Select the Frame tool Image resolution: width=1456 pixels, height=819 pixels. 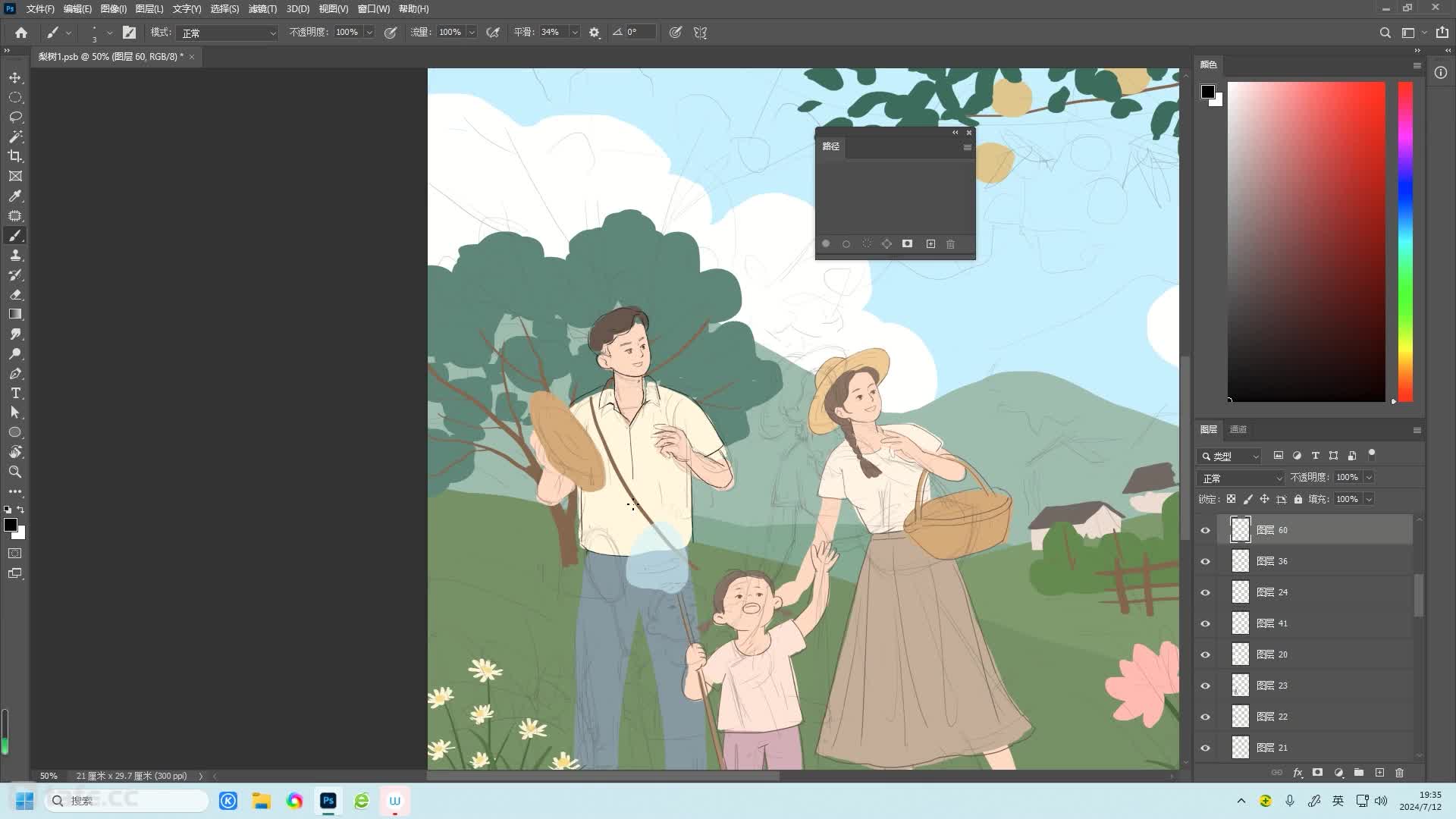click(x=15, y=177)
